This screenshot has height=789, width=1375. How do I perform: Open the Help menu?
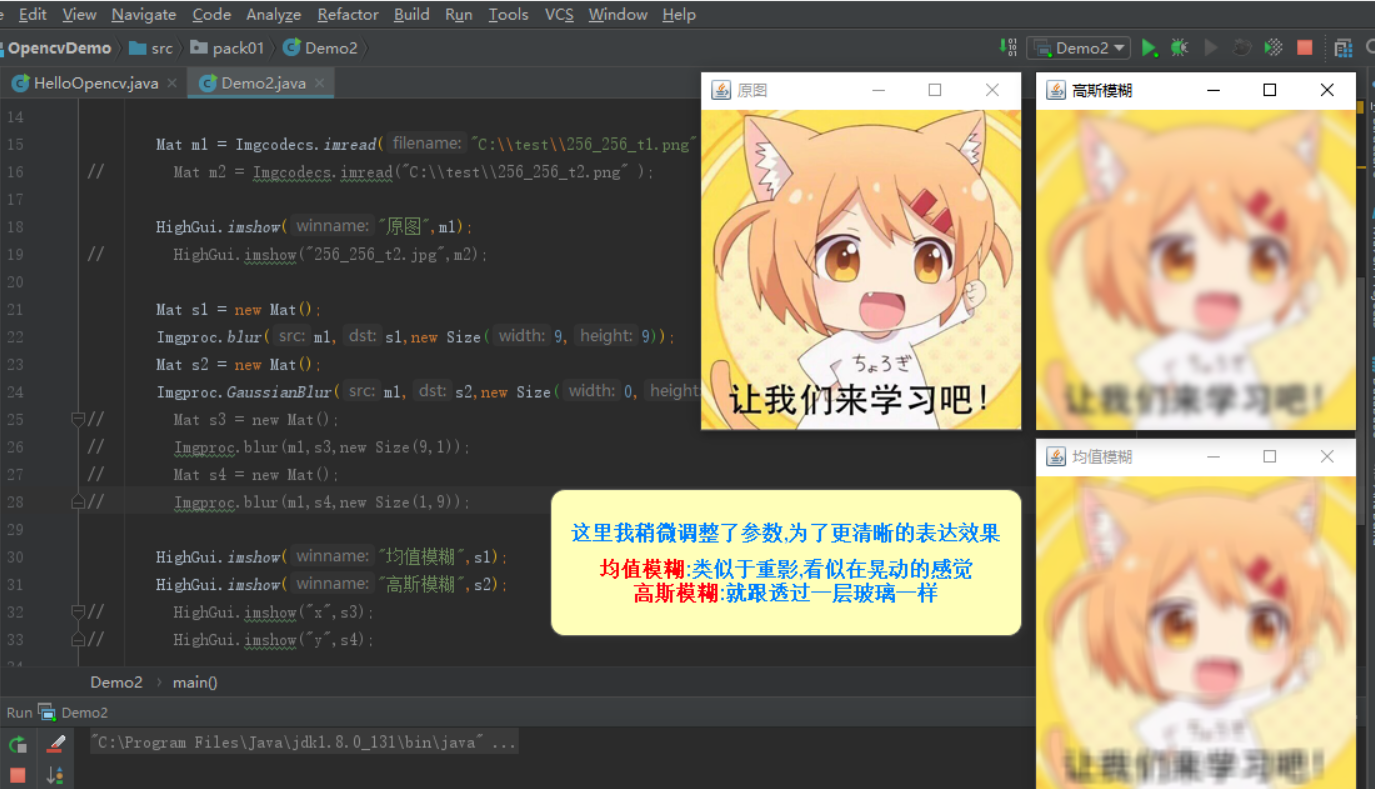coord(679,14)
